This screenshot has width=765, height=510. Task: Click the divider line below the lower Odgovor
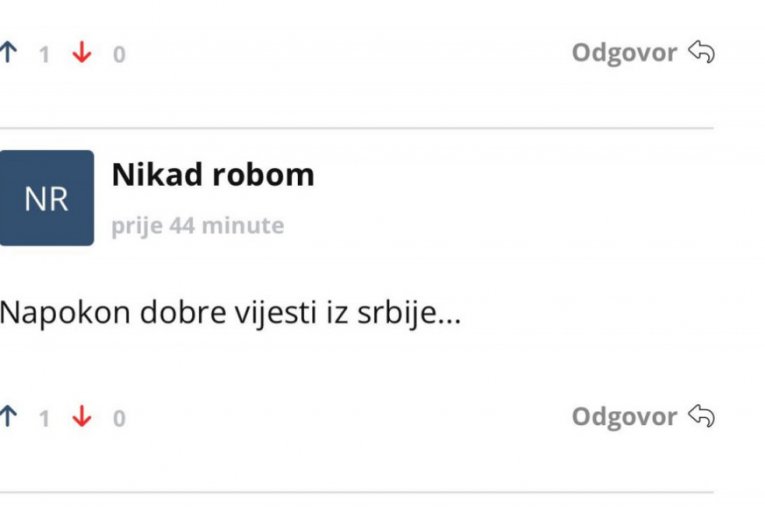[x=357, y=492]
